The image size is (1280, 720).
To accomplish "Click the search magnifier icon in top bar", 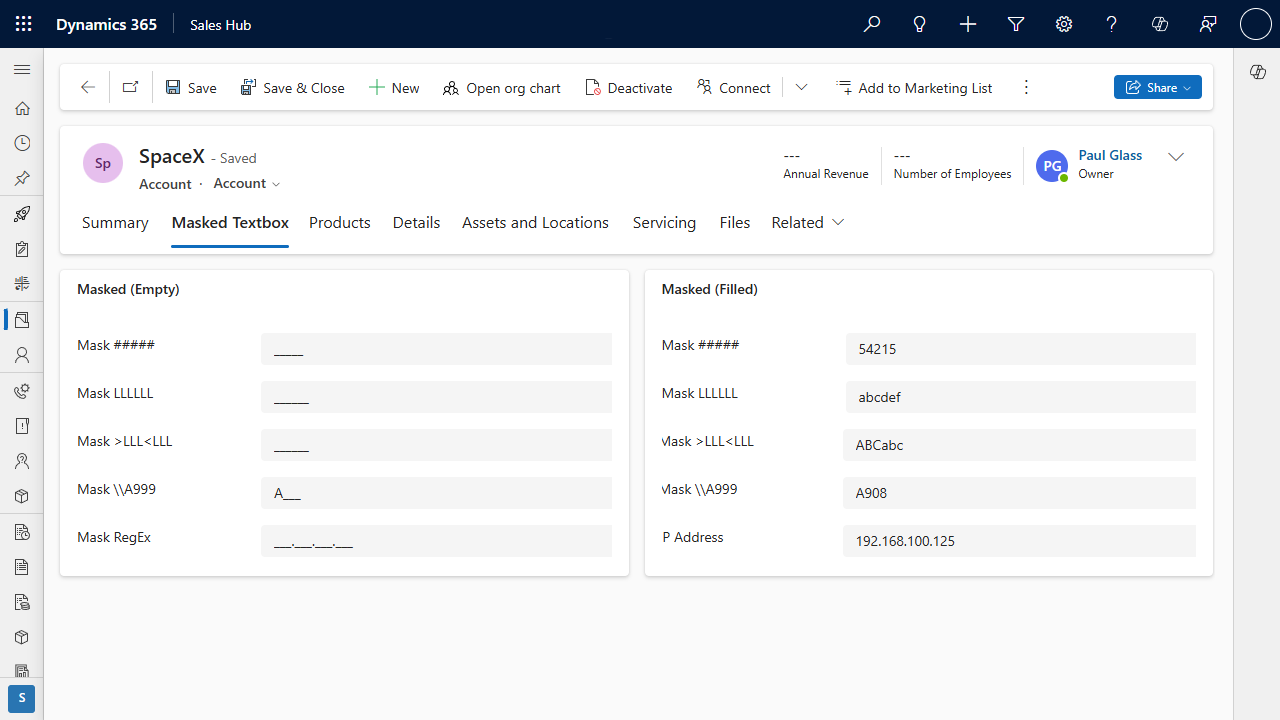I will [x=872, y=24].
